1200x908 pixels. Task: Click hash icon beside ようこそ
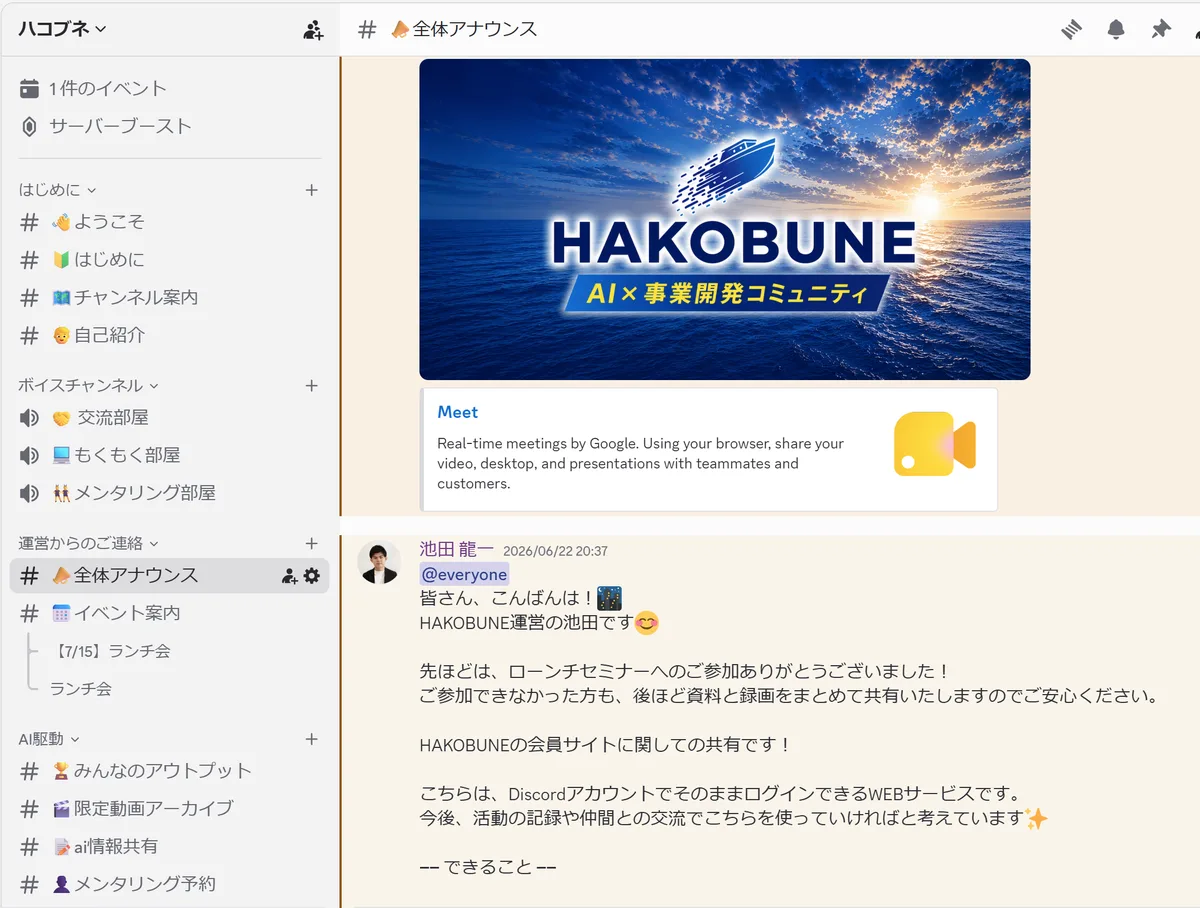tap(30, 222)
